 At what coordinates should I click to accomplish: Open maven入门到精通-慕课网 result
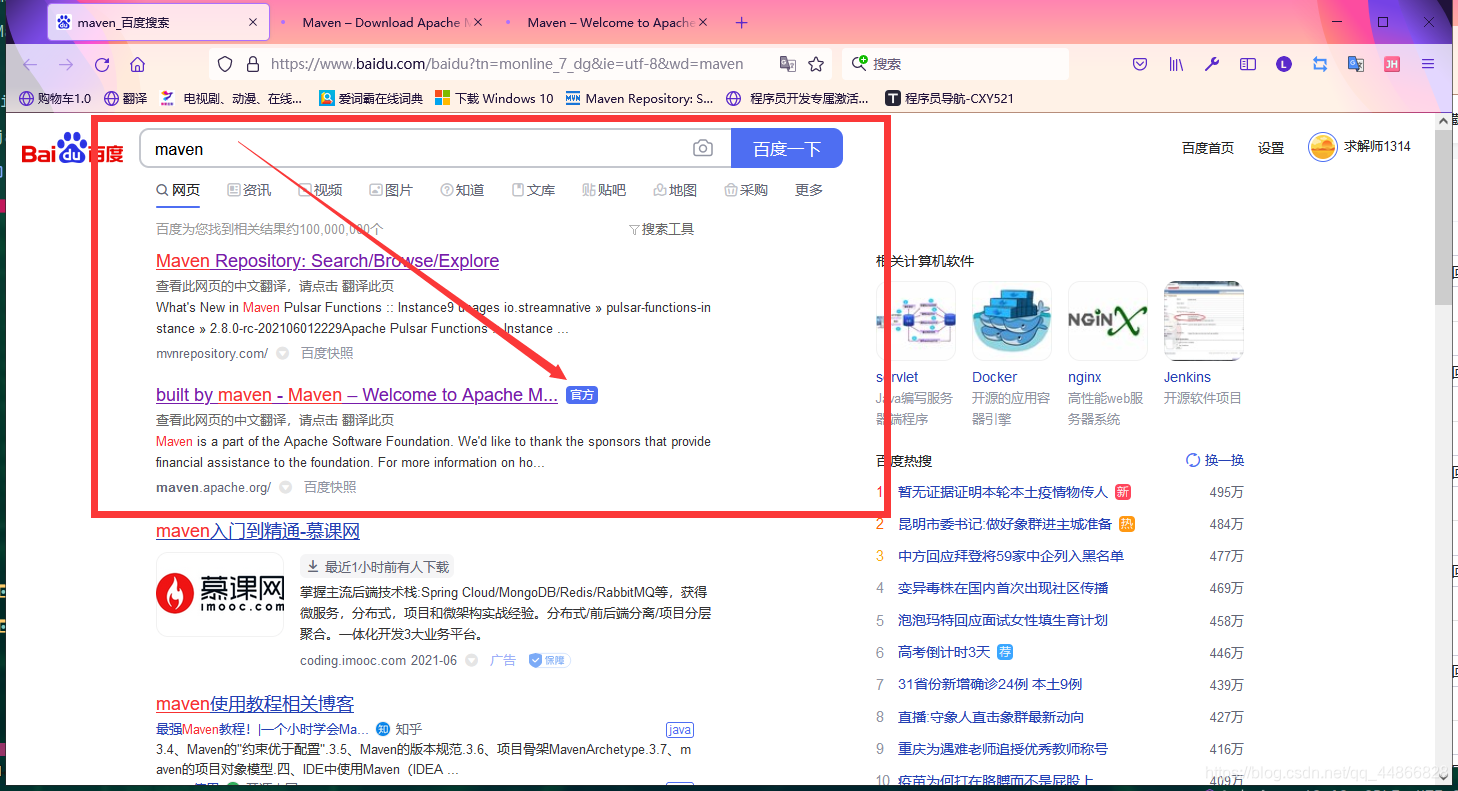pos(257,531)
